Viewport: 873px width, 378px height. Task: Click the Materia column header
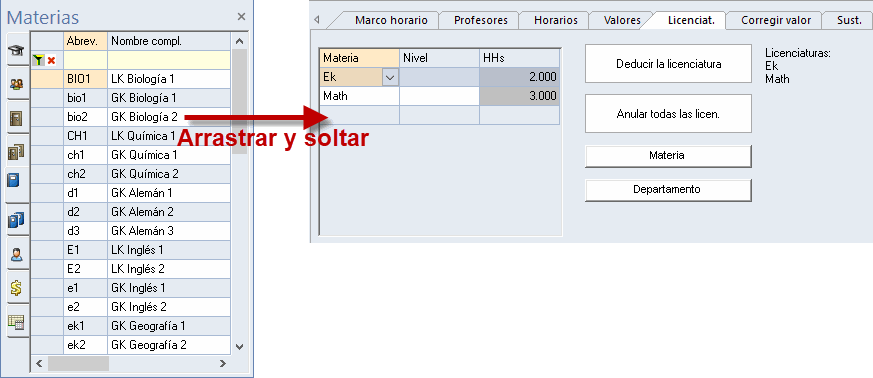tap(359, 58)
